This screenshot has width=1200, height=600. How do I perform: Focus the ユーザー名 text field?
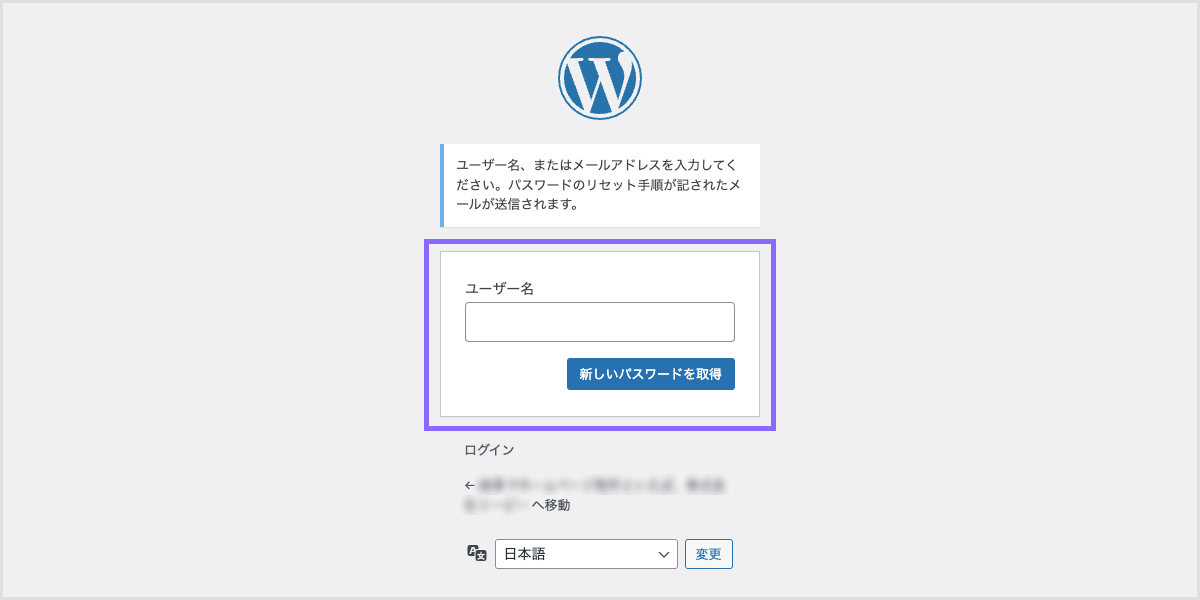click(600, 322)
